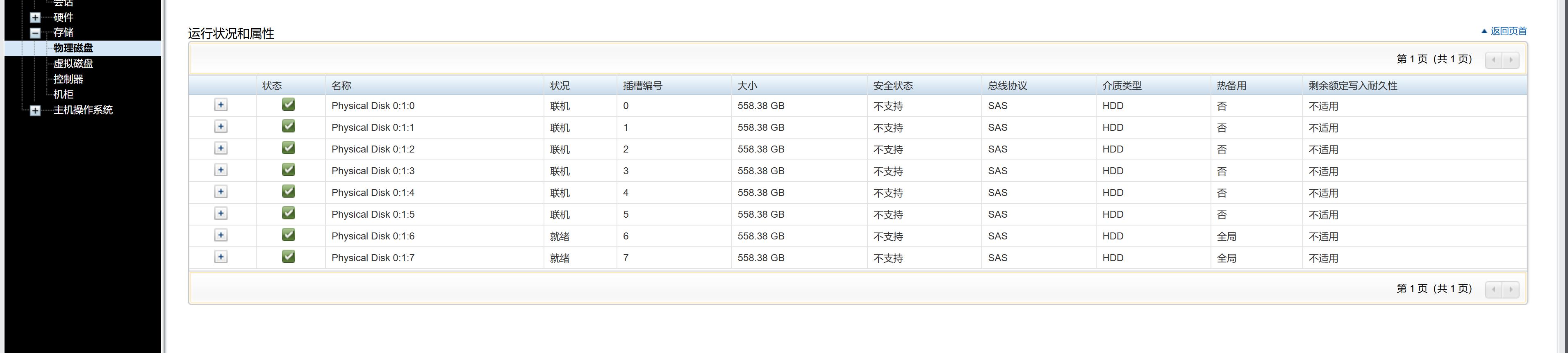This screenshot has width=1568, height=353.
Task: Go to next page in bottom pager
Action: [1511, 289]
